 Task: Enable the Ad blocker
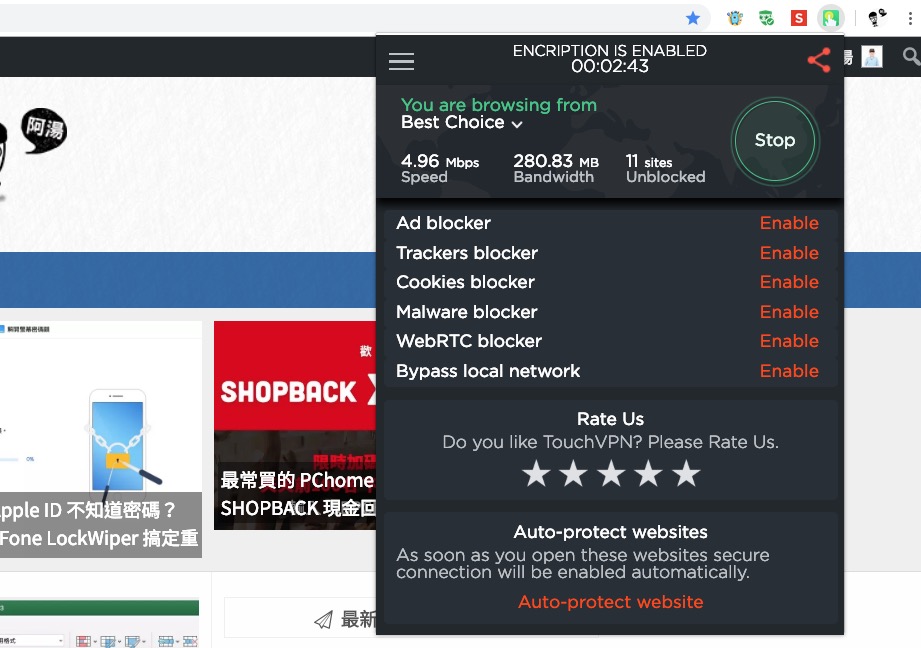click(789, 223)
